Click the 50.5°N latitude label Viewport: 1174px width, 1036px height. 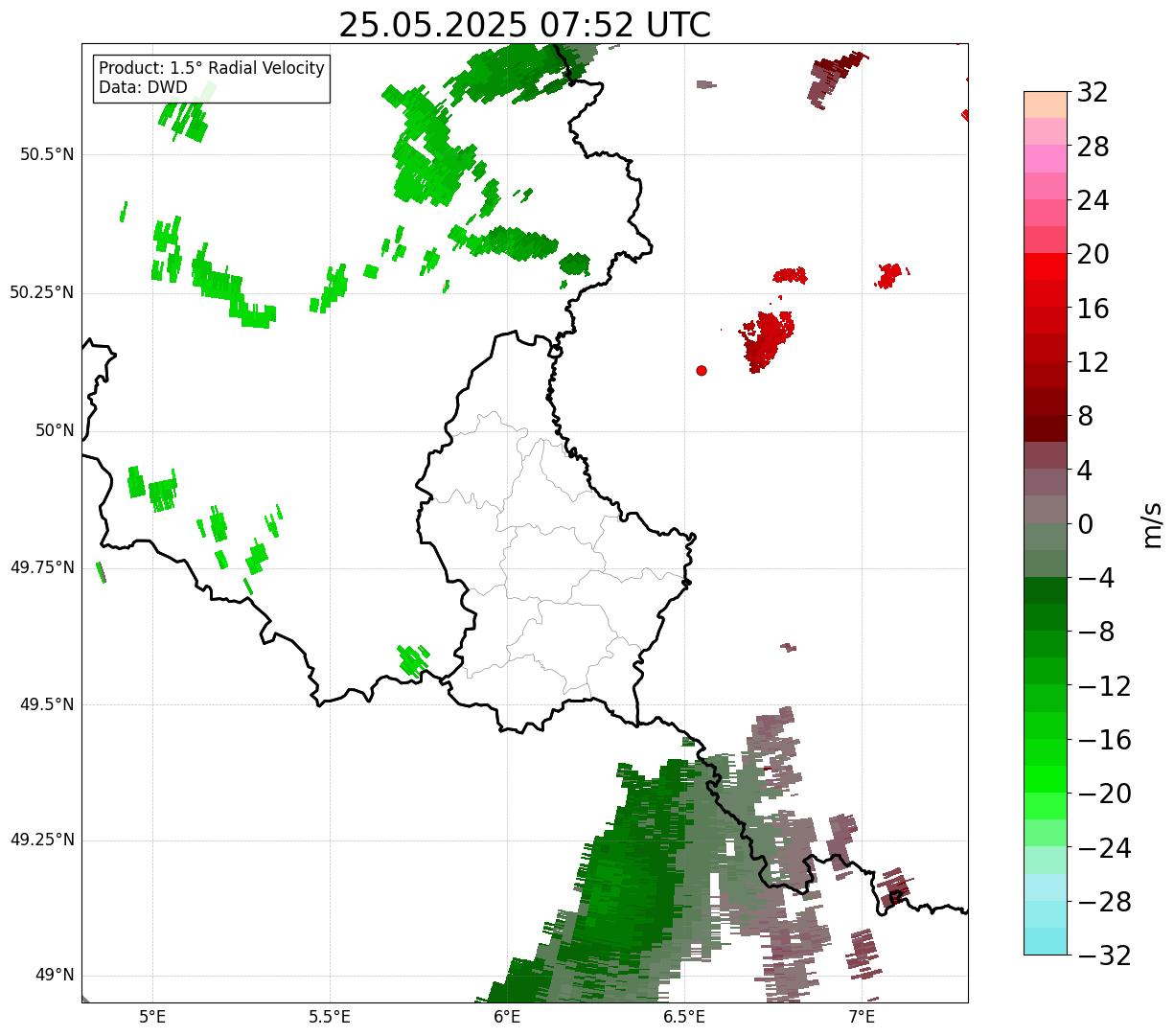pyautogui.click(x=47, y=154)
